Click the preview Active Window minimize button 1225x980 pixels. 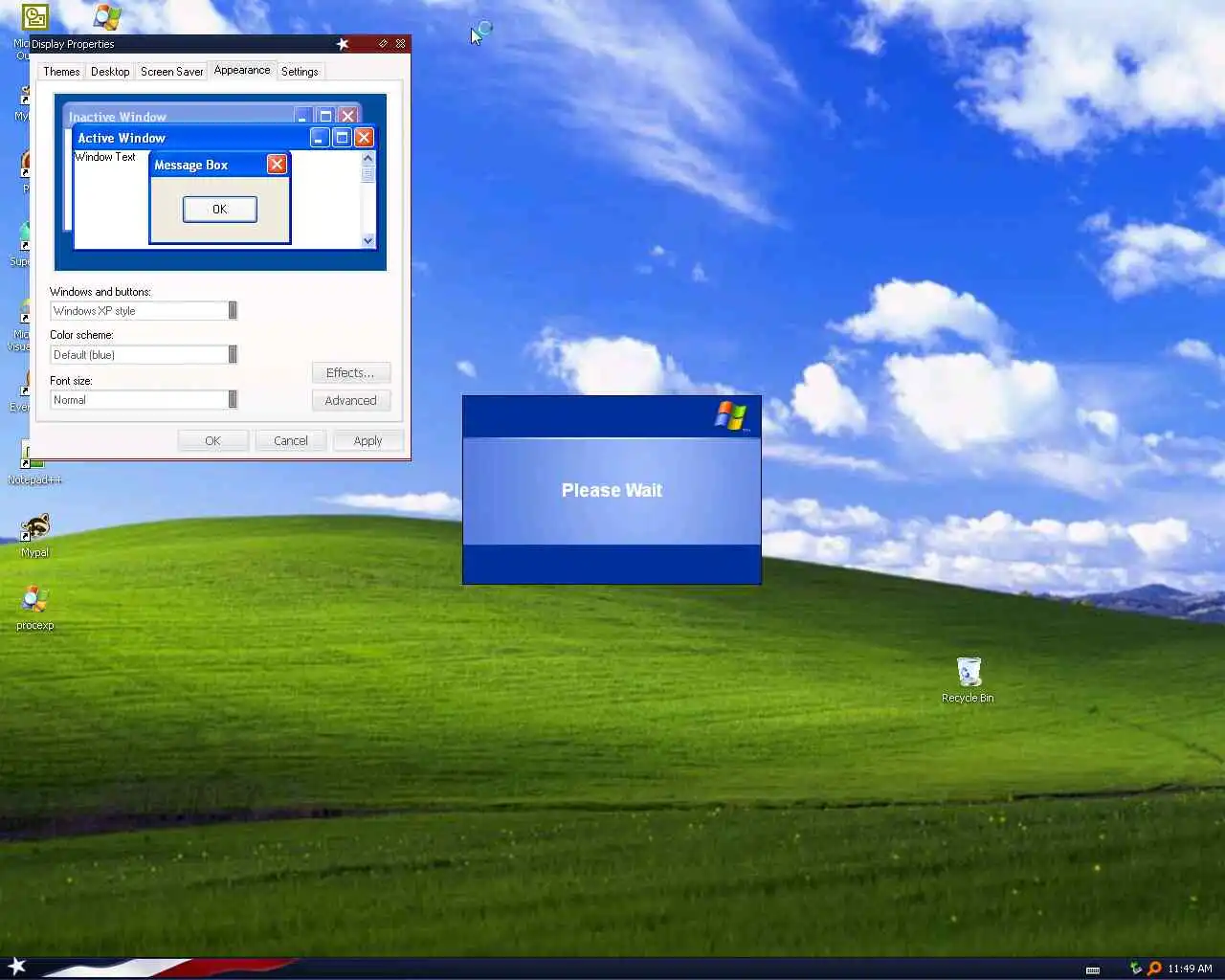[320, 138]
